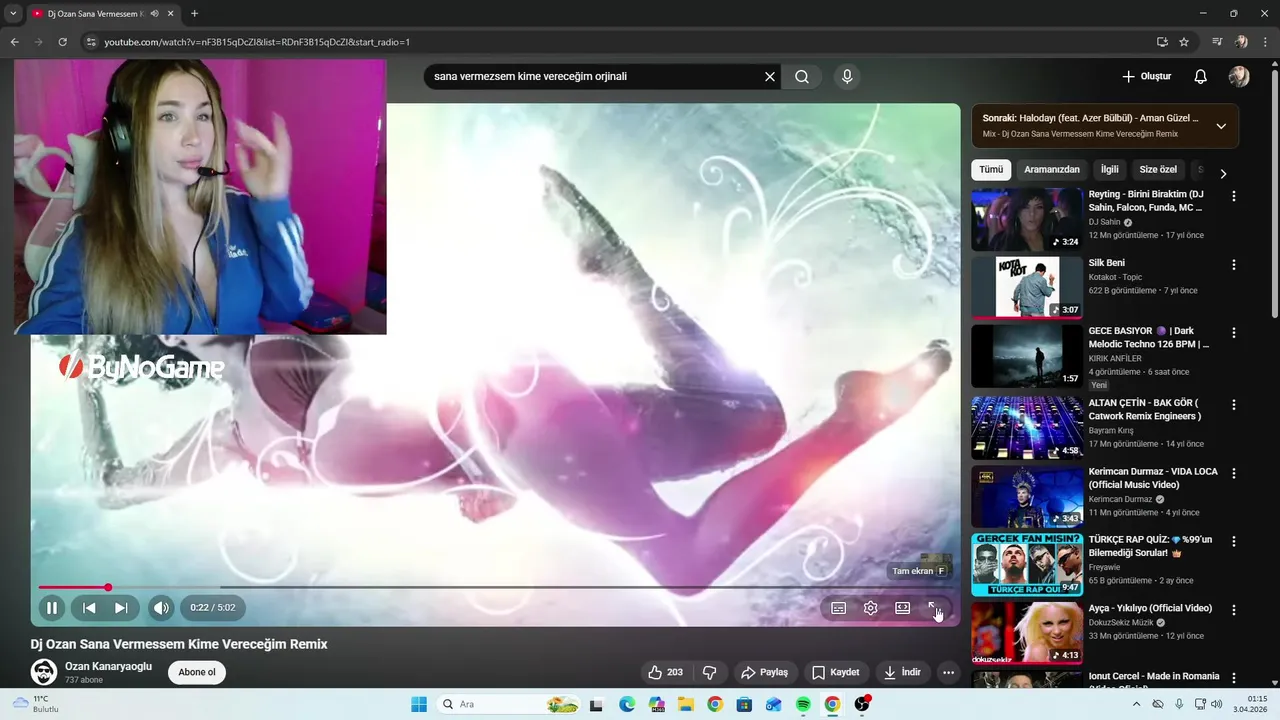Open Silk Beni video thumbnail
The image size is (1280, 720).
(x=1027, y=287)
